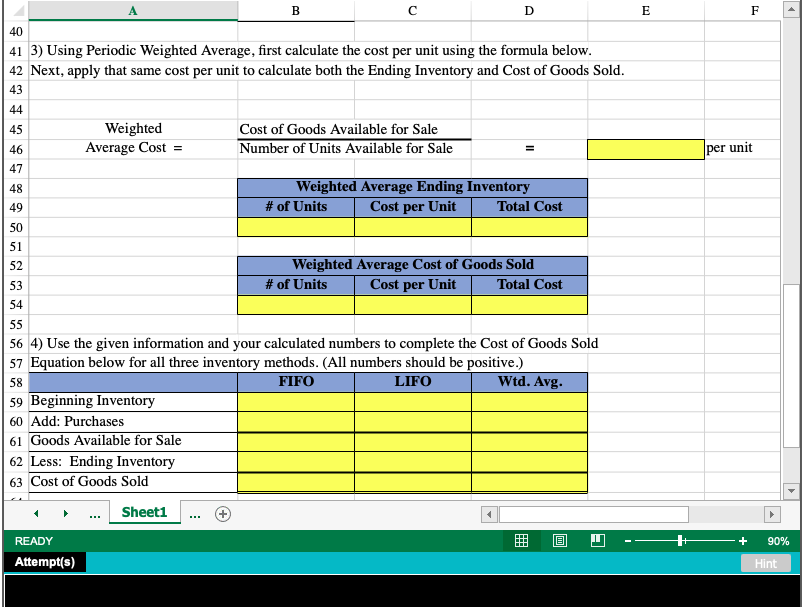This screenshot has width=806, height=607.
Task: Select the Sheet1 tab
Action: click(x=144, y=512)
